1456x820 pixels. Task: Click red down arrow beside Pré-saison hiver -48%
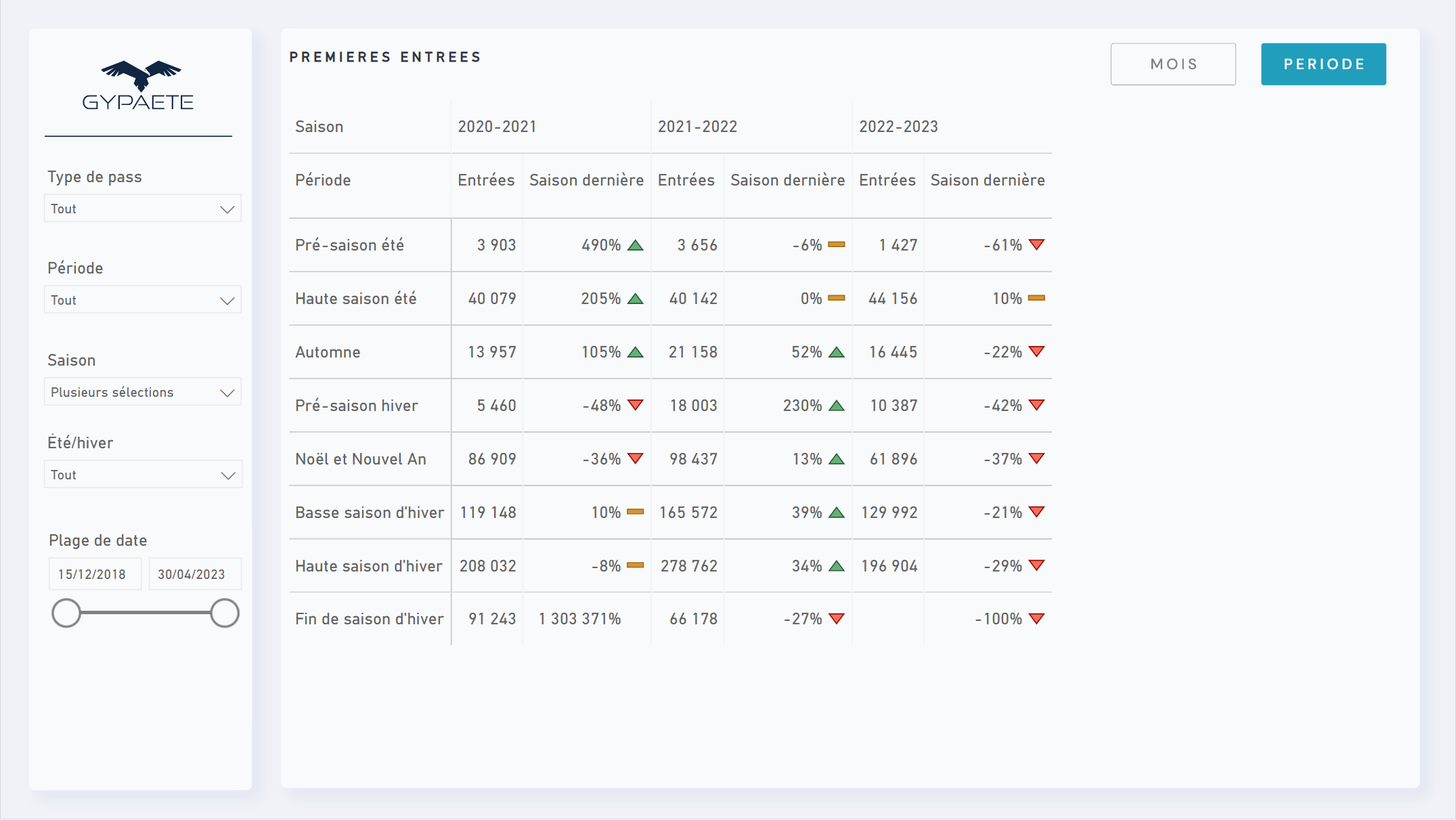tap(635, 405)
